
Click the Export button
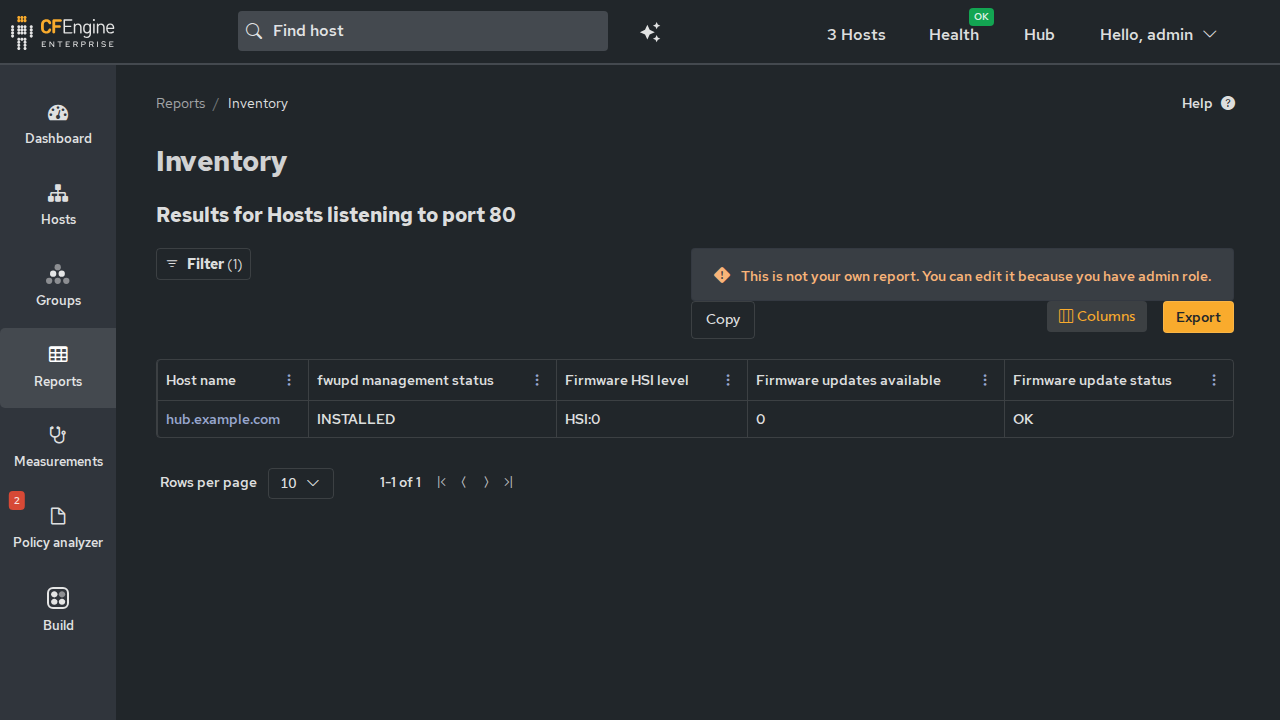click(1198, 317)
